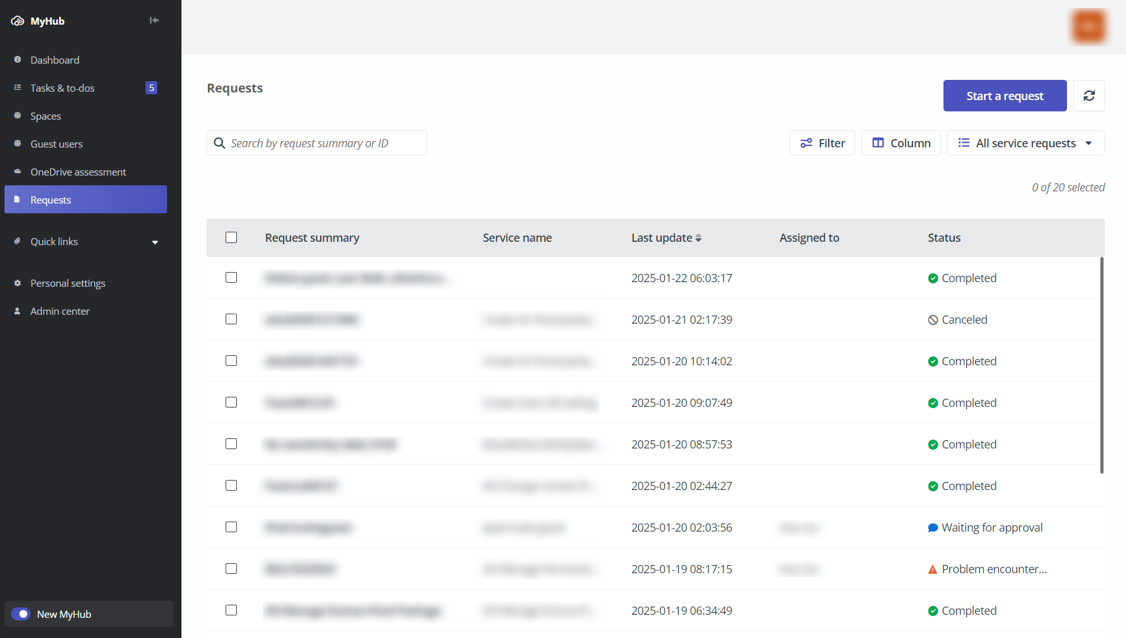Click the Problem encountered warning icon
This screenshot has width=1126, height=638.
[x=932, y=569]
